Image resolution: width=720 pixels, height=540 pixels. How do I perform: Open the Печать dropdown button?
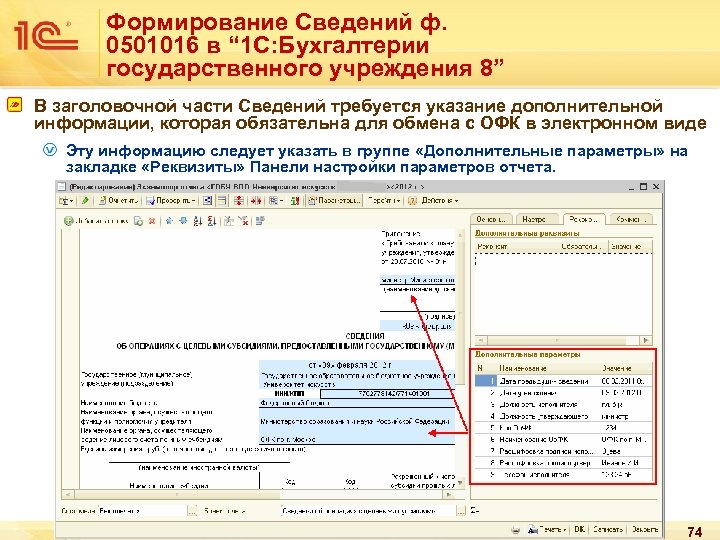pyautogui.click(x=548, y=529)
